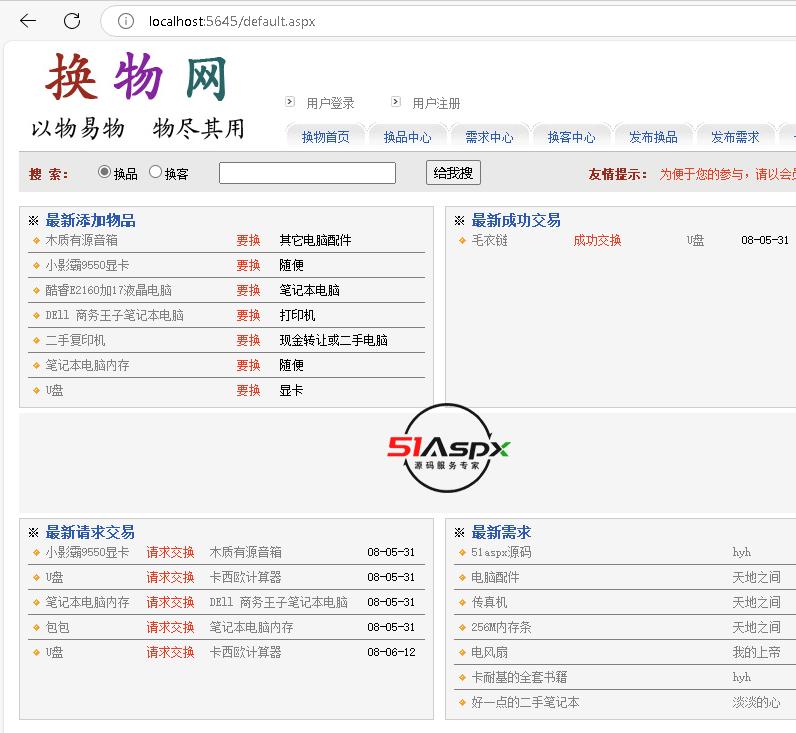Click the 毛衣链 successful trade entry
Image resolution: width=796 pixels, height=733 pixels.
point(489,240)
